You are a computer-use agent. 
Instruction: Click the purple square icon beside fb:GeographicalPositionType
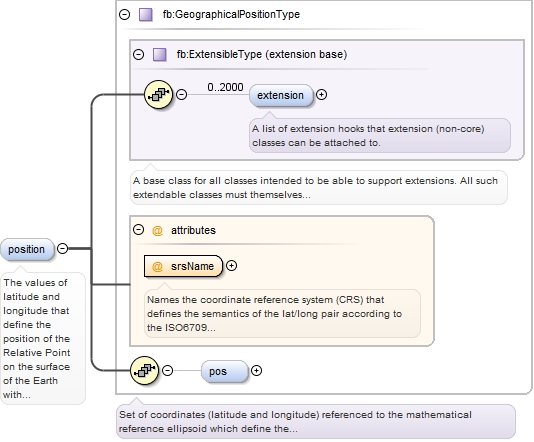tap(146, 15)
